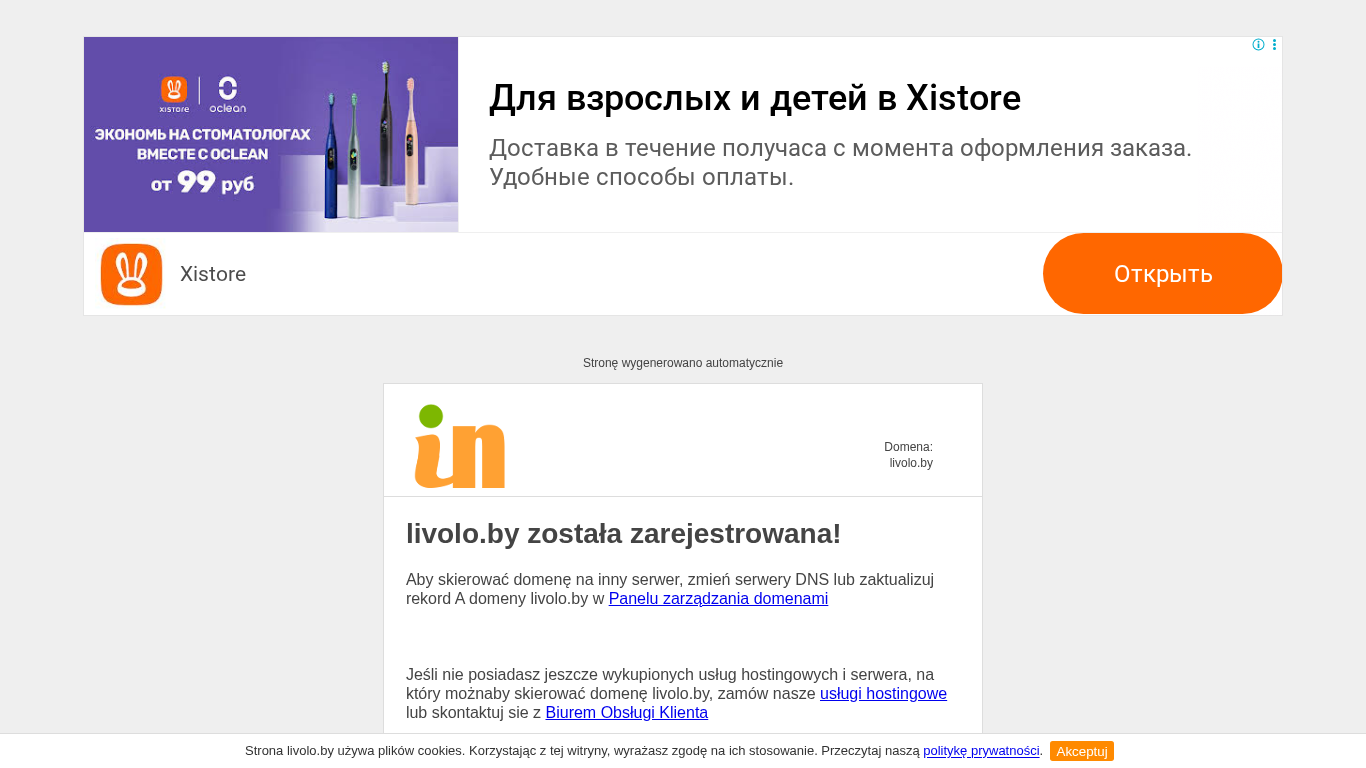Click the ad headline 'Для взрослых и детей в Xistore'

755,98
